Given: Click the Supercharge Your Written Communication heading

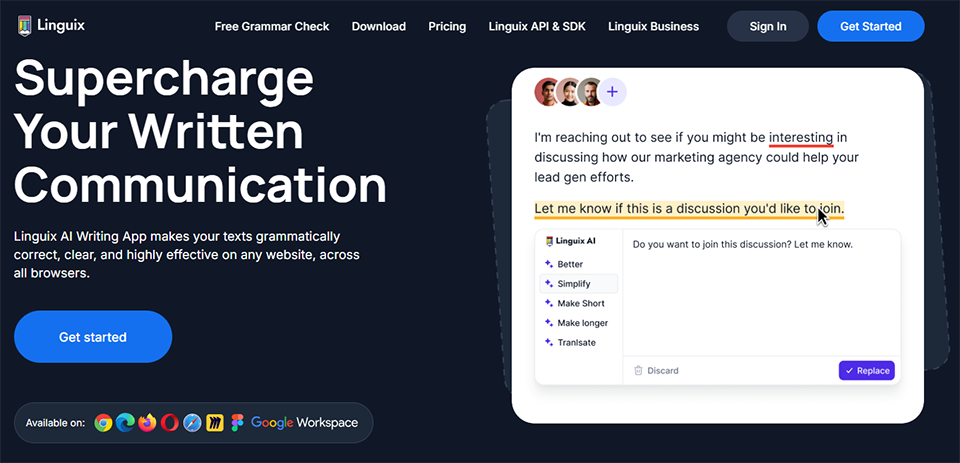Looking at the screenshot, I should 200,131.
